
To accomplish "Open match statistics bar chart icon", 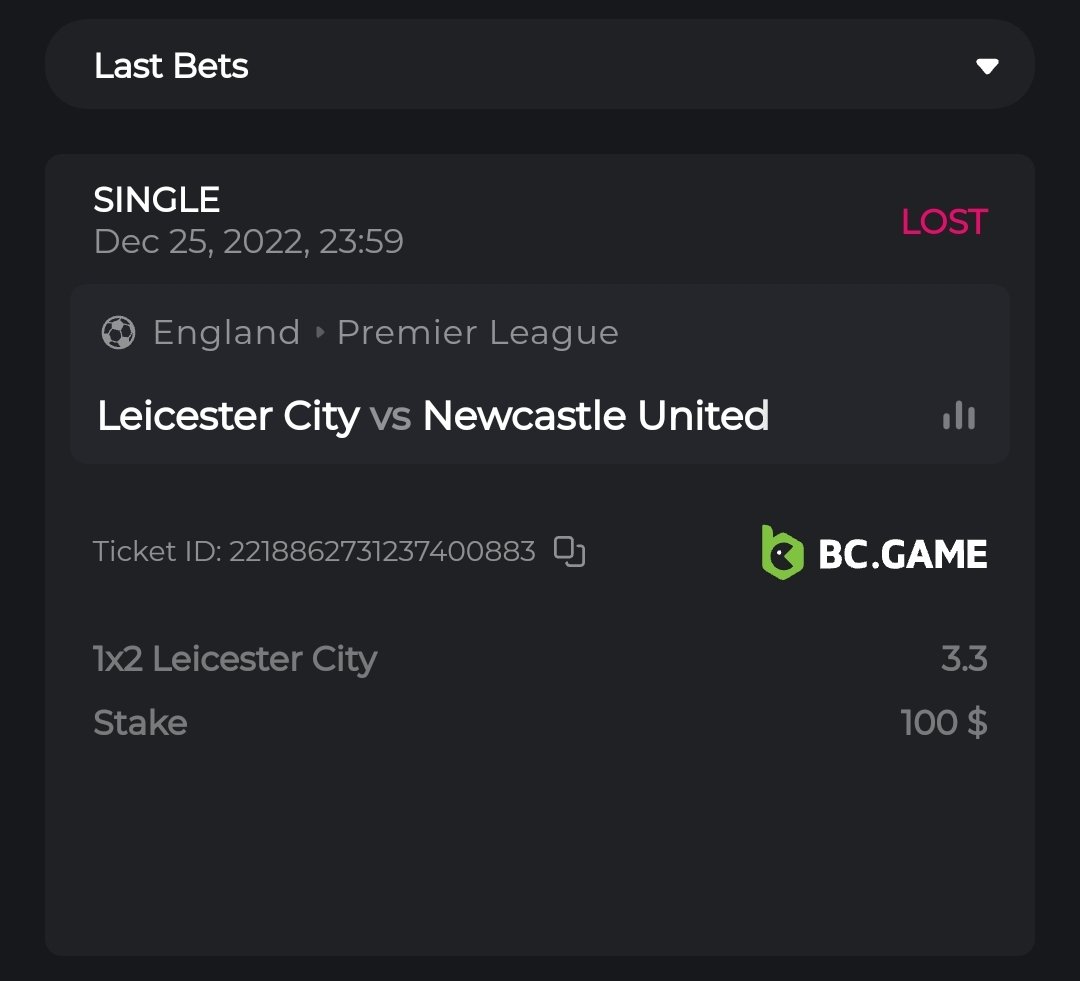I will 958,416.
